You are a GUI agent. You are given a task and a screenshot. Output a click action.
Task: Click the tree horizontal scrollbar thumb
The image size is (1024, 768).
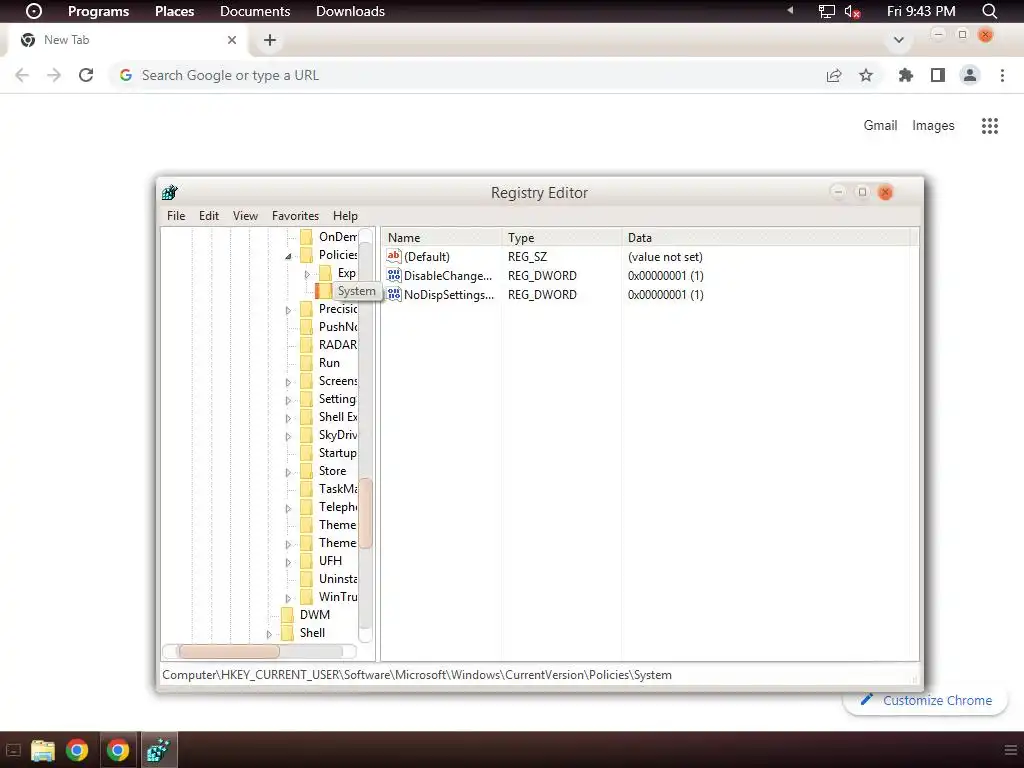(229, 651)
